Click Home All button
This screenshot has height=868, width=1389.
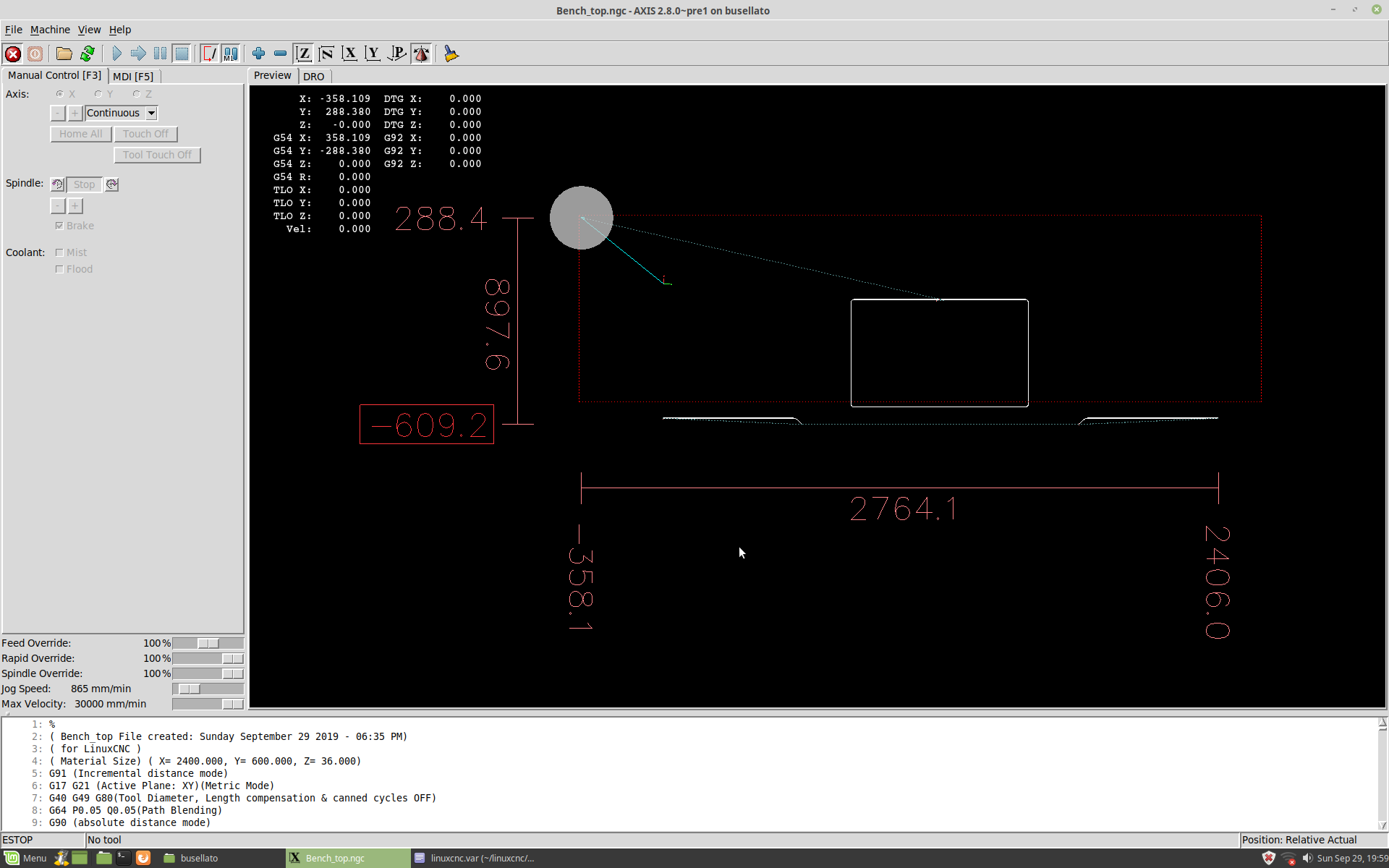[81, 134]
